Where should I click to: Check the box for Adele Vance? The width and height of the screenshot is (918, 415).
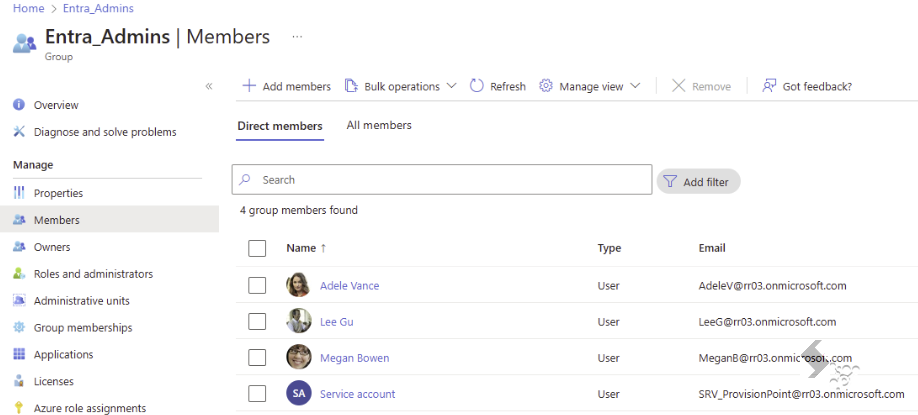point(257,286)
